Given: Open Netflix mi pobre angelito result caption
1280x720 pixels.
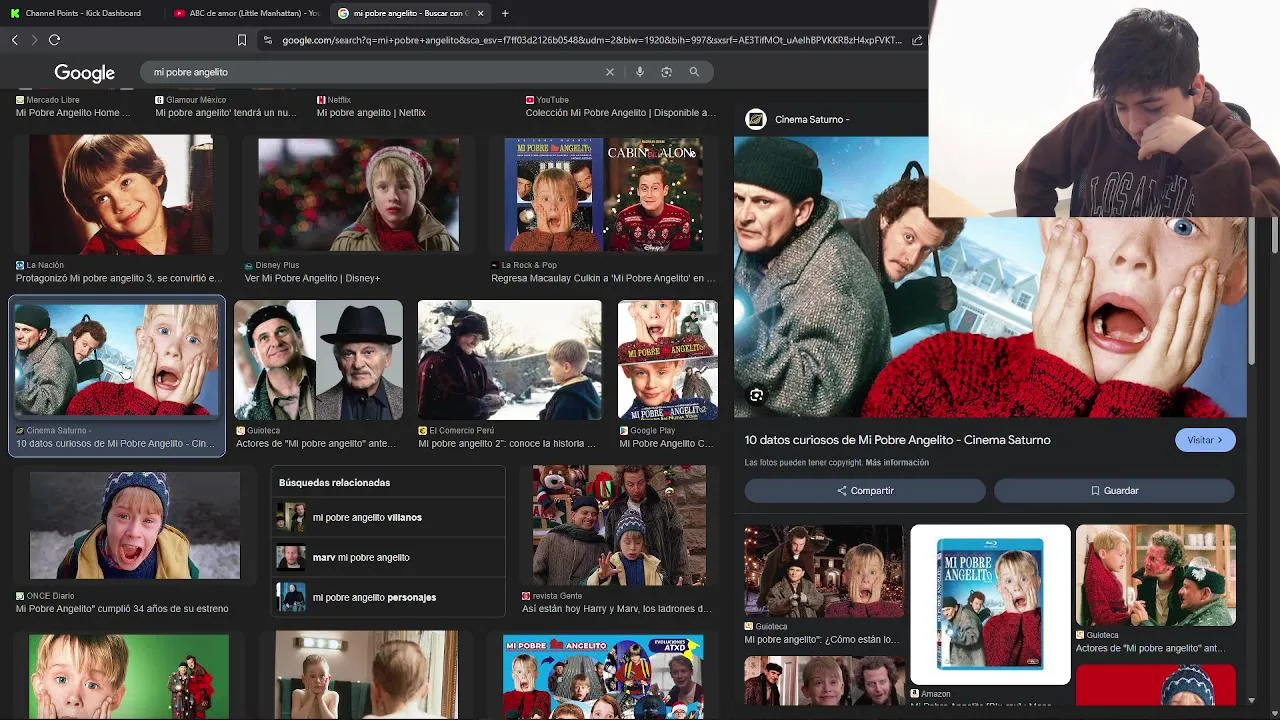Looking at the screenshot, I should tap(371, 113).
